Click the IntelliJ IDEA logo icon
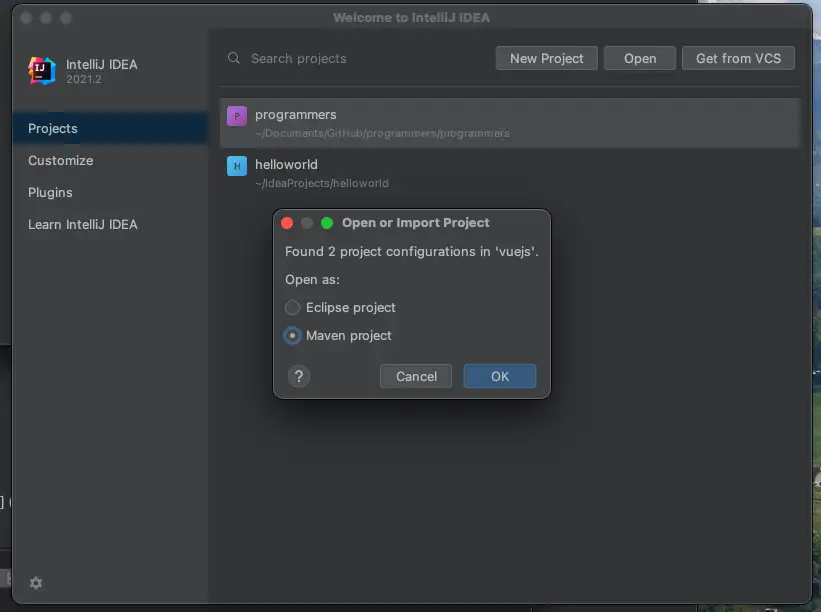The image size is (821, 612). (42, 71)
